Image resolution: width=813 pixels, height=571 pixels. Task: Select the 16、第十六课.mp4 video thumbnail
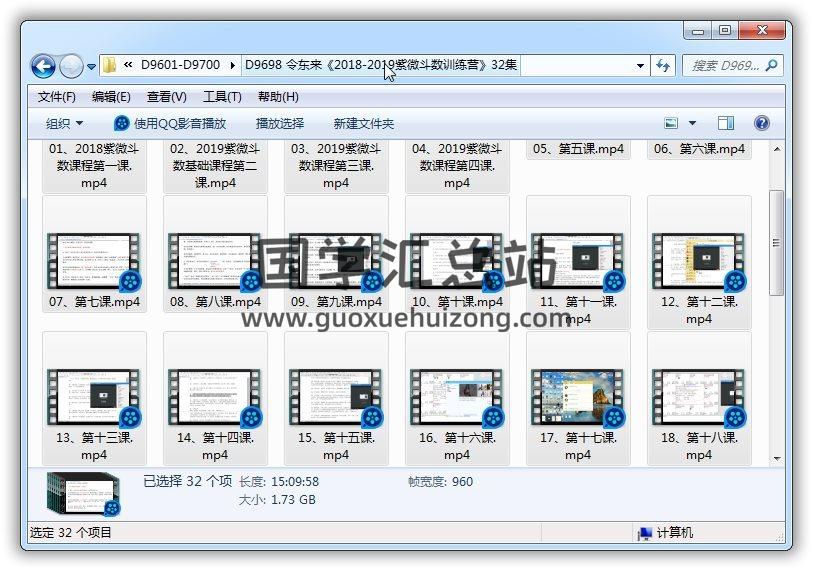(457, 397)
